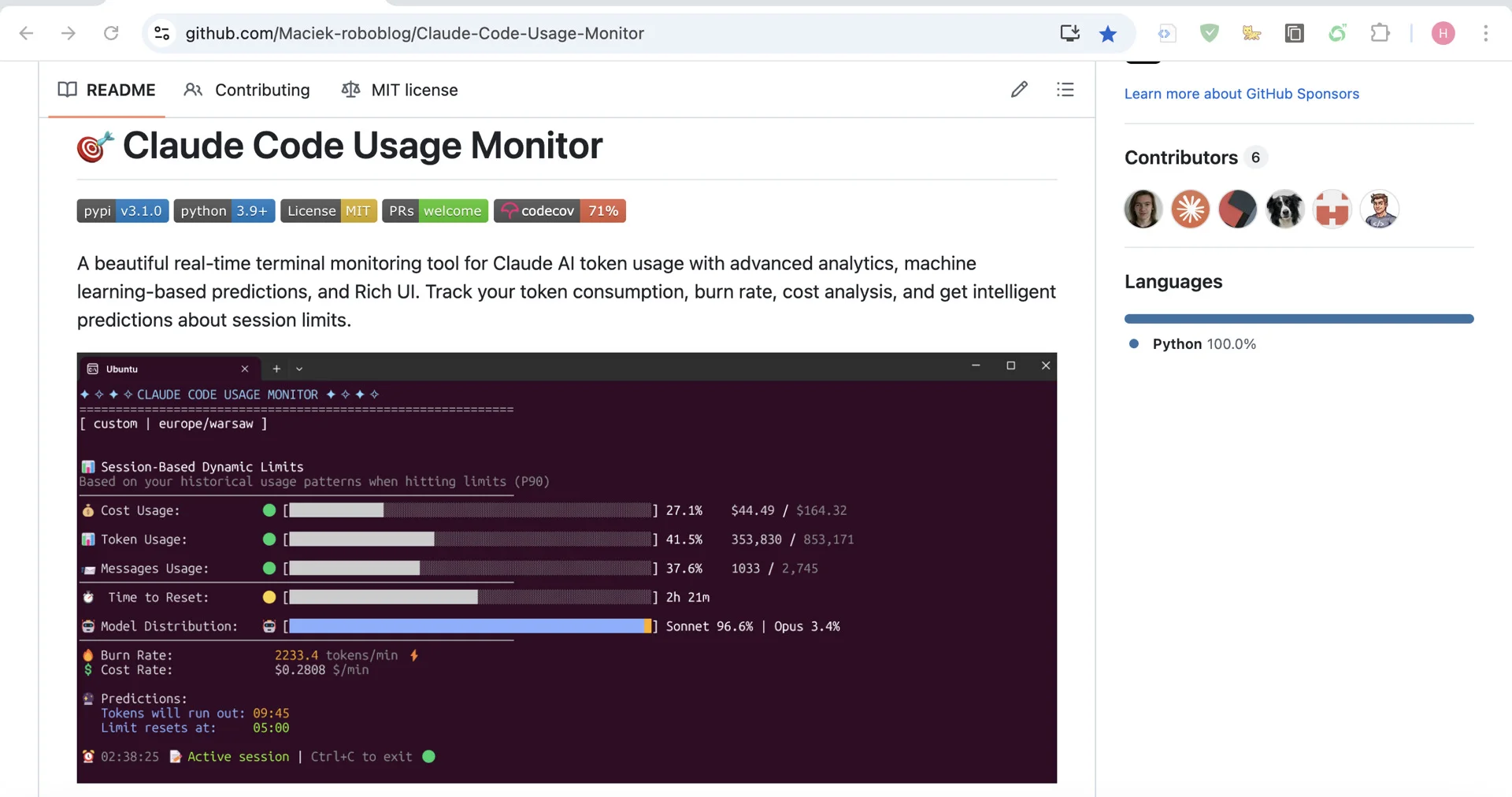Toggle the bookmark star icon
This screenshot has width=1512, height=797.
coord(1108,33)
